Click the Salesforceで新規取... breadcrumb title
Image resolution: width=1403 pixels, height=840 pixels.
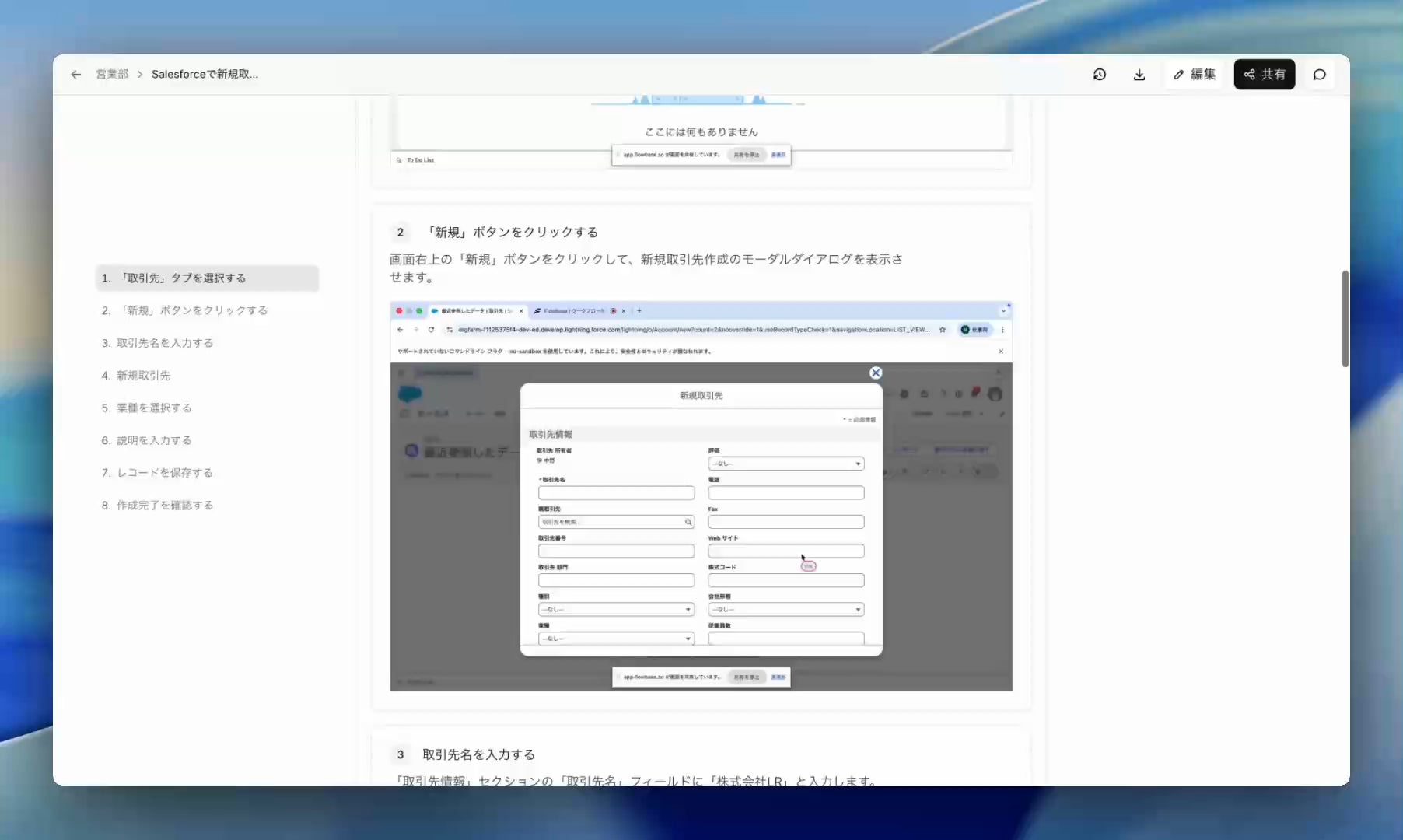point(205,75)
